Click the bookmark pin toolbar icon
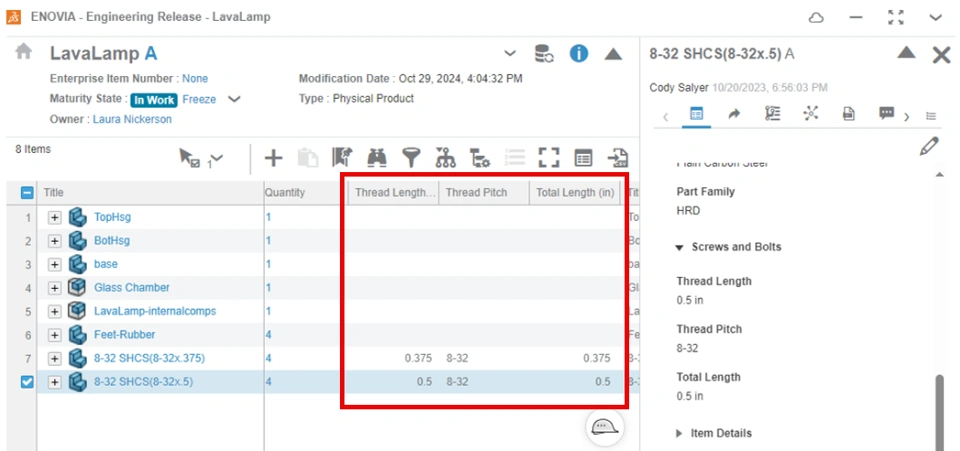This screenshot has width=960, height=451. click(x=342, y=157)
